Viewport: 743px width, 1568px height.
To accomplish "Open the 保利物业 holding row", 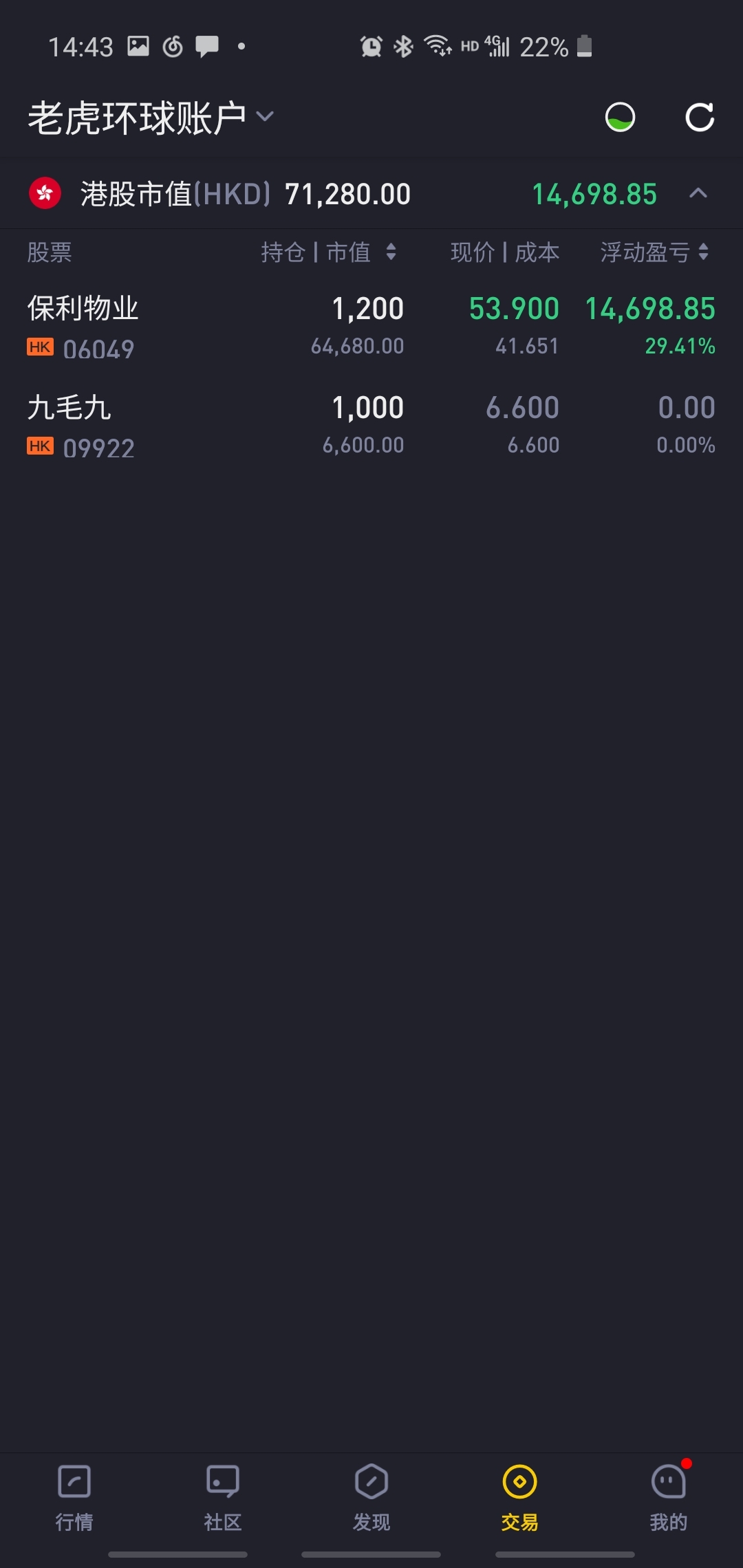I will pyautogui.click(x=371, y=327).
